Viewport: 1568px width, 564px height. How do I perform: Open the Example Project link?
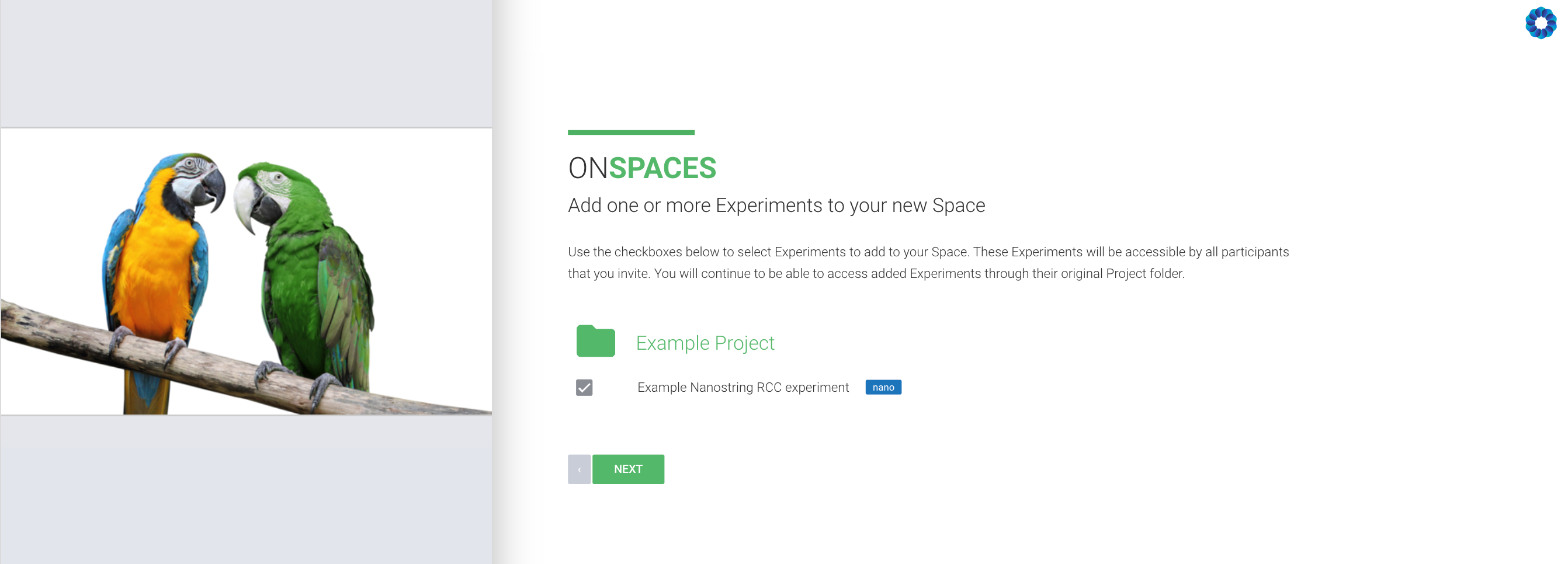pyautogui.click(x=705, y=343)
